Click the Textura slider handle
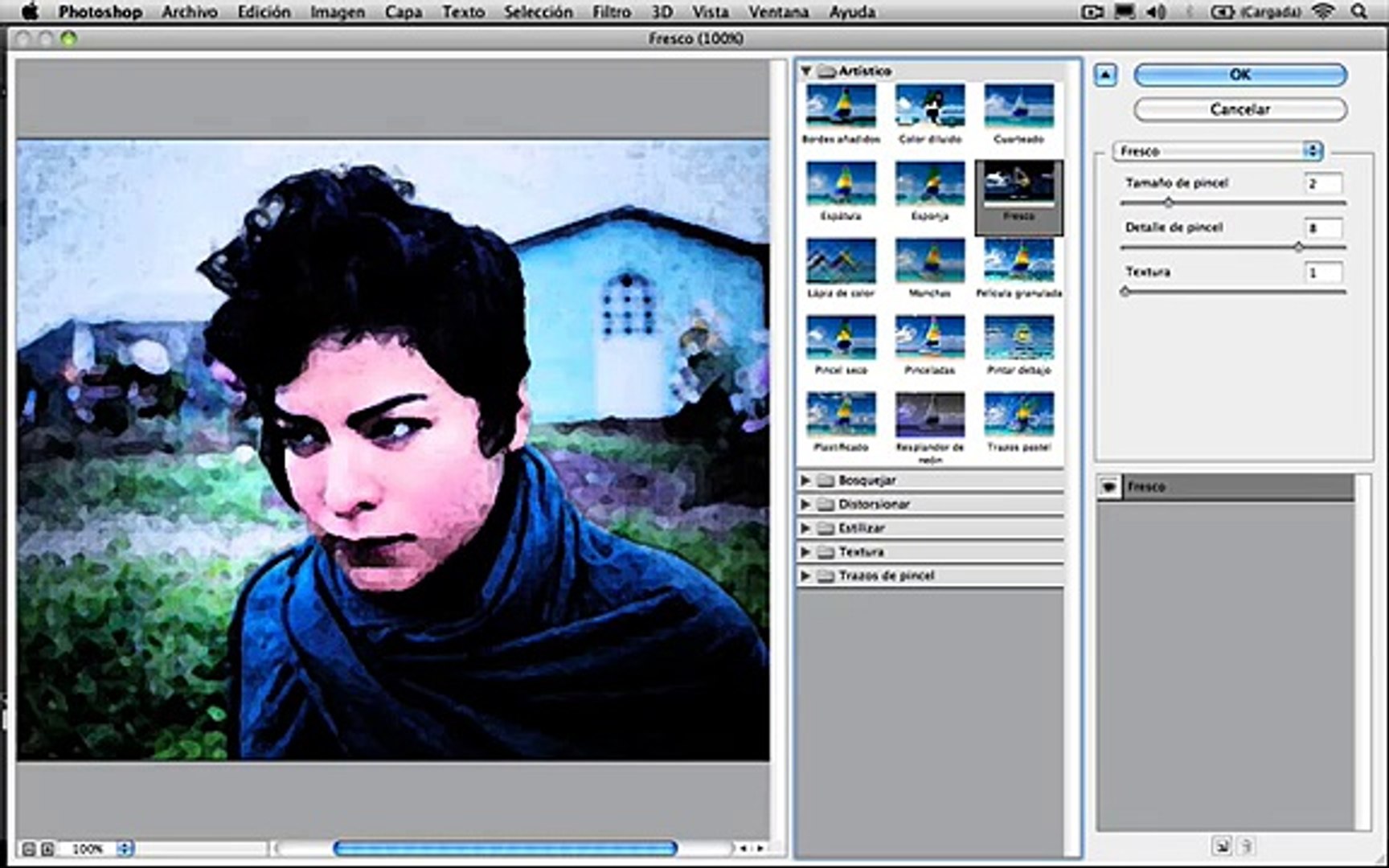1389x868 pixels. pyautogui.click(x=1125, y=292)
